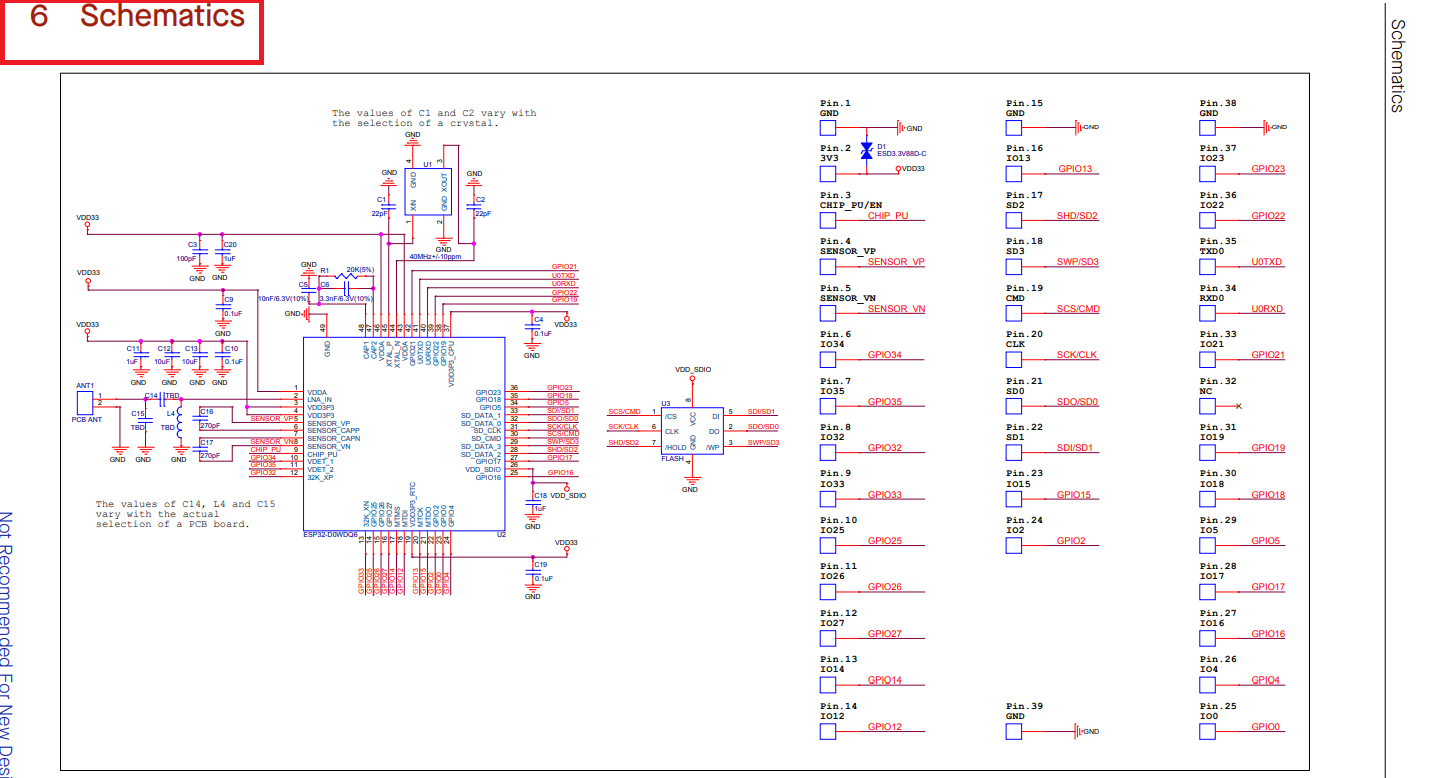Screen dimensions: 1440x778
Task: Select the "L4" inductor designator
Action: (171, 413)
